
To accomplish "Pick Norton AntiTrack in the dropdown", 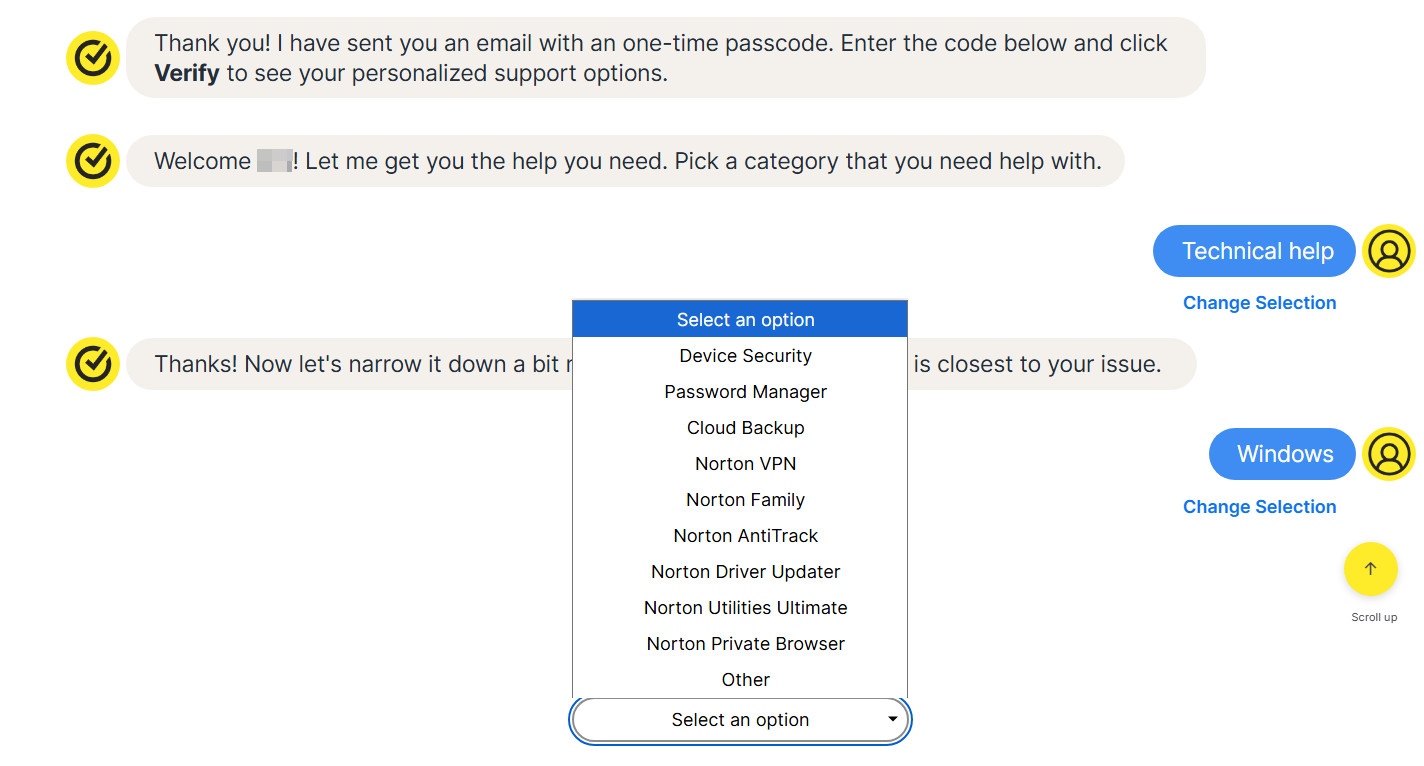I will point(745,536).
